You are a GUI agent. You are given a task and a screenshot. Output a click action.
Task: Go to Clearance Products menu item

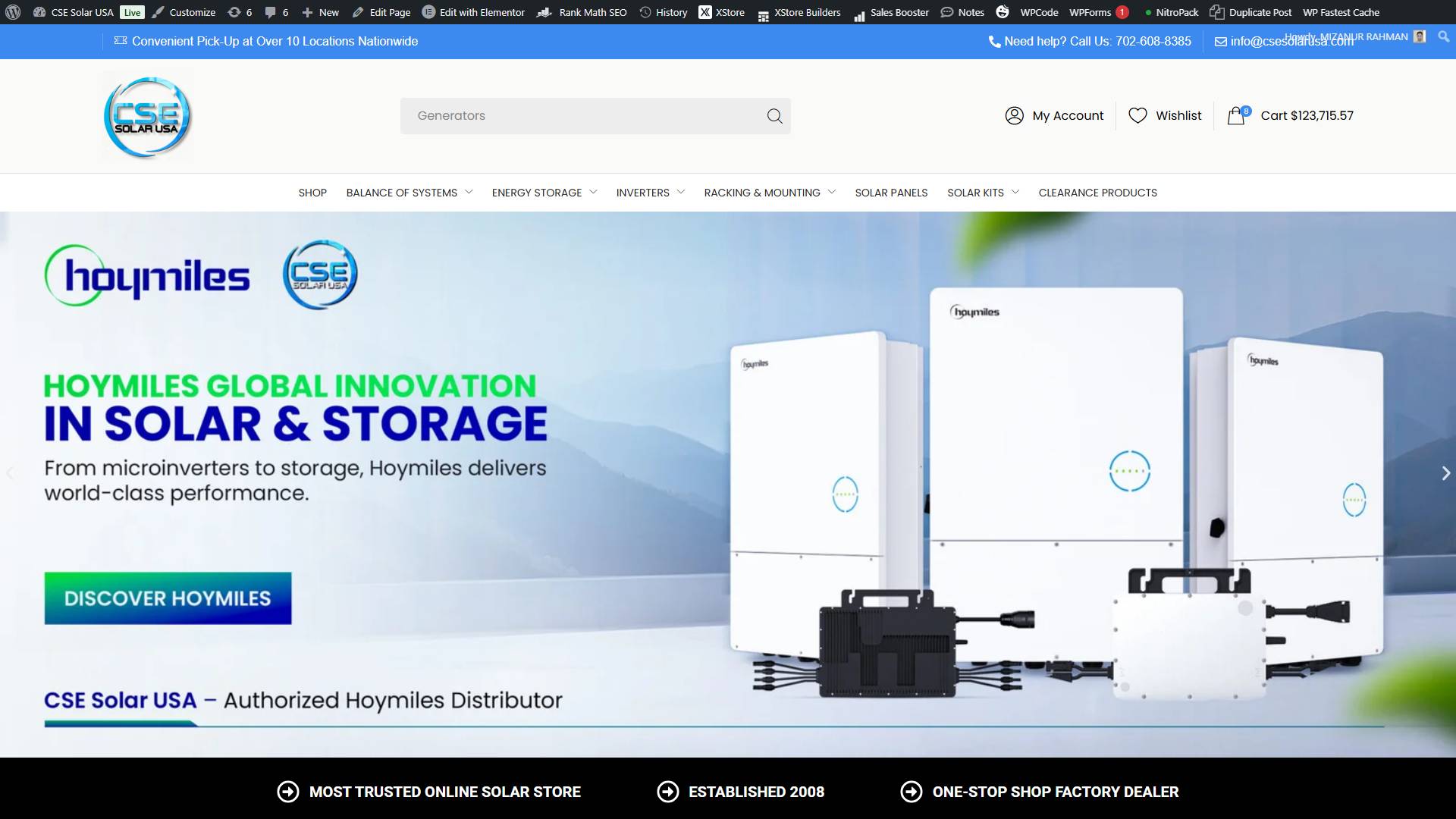pyautogui.click(x=1097, y=193)
